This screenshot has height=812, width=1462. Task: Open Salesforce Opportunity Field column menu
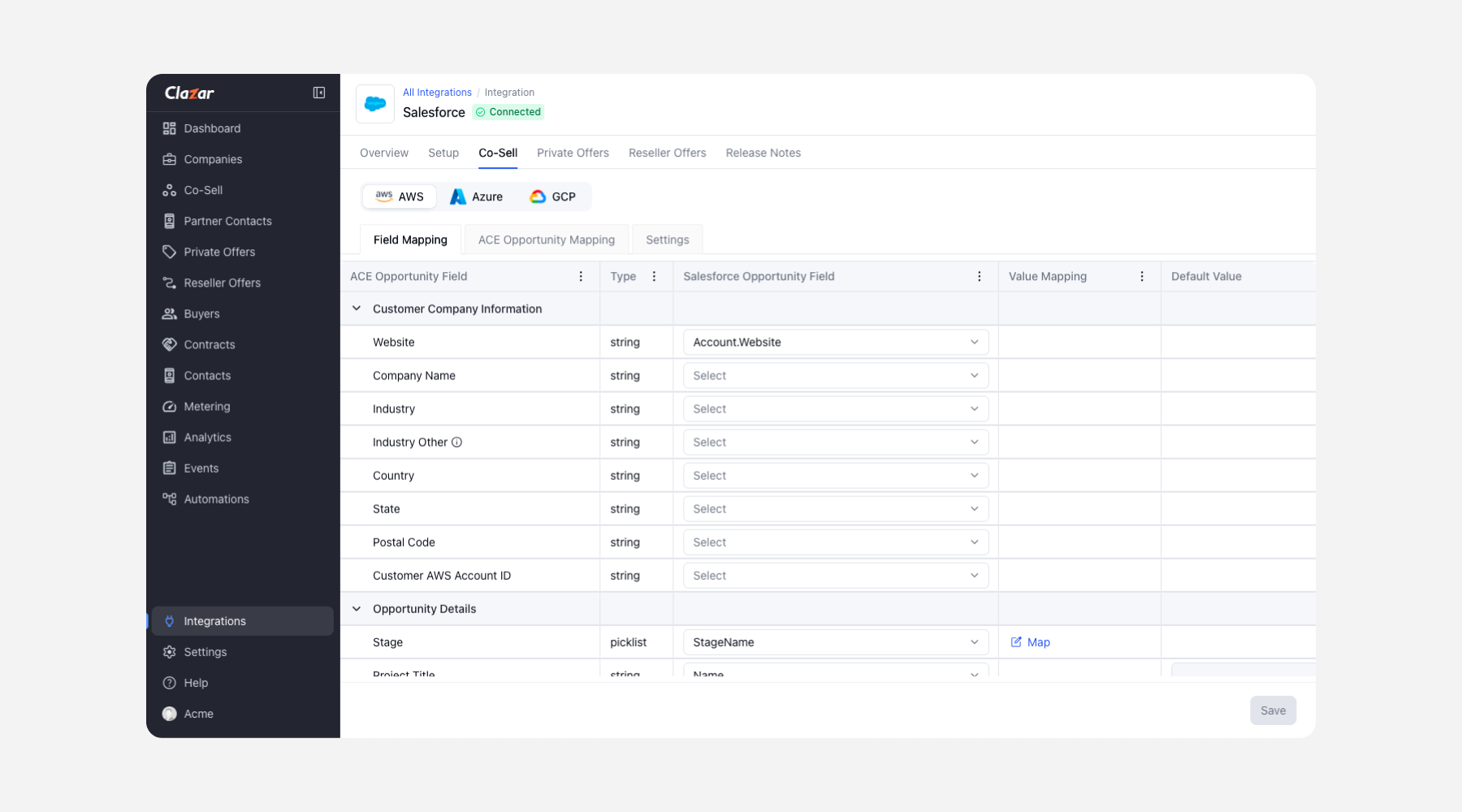pos(980,276)
